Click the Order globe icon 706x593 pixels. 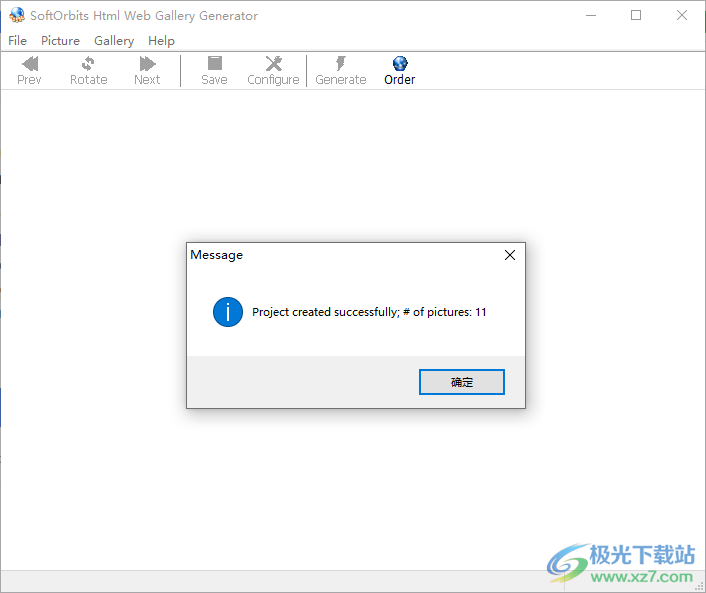(x=400, y=63)
